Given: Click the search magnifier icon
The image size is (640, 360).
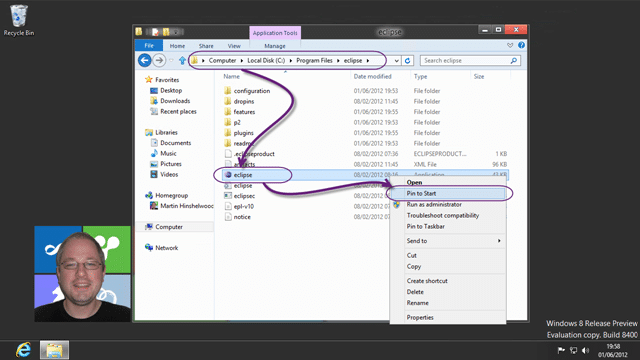Looking at the screenshot, I should [x=514, y=60].
